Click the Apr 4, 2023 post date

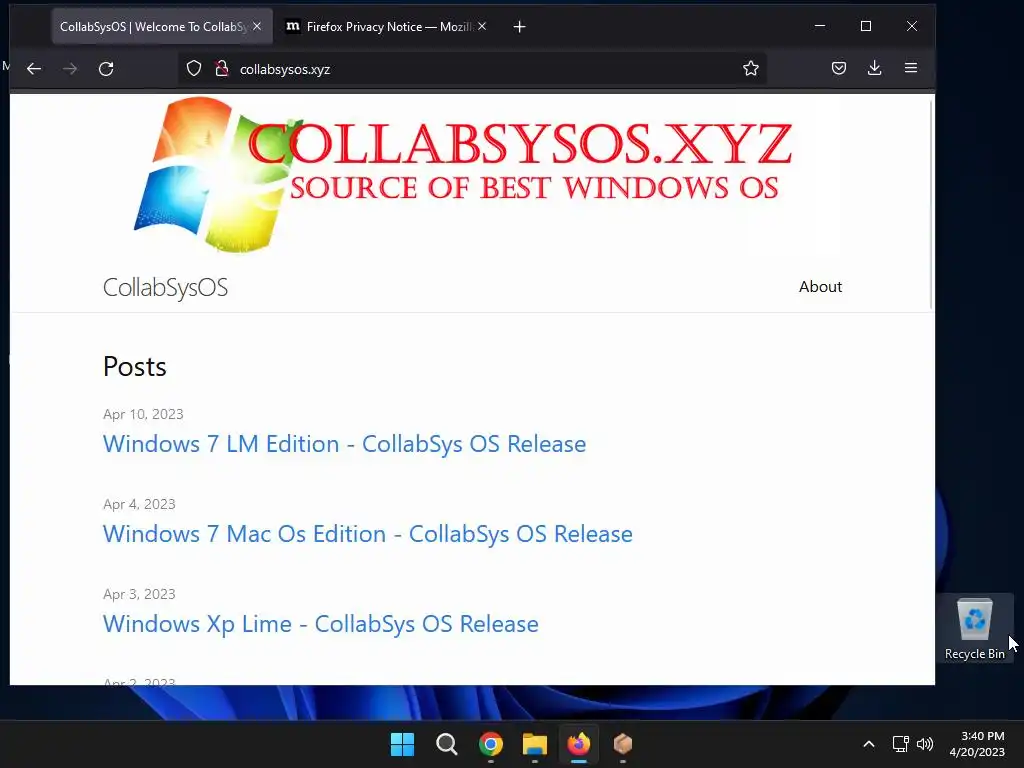[x=139, y=504]
